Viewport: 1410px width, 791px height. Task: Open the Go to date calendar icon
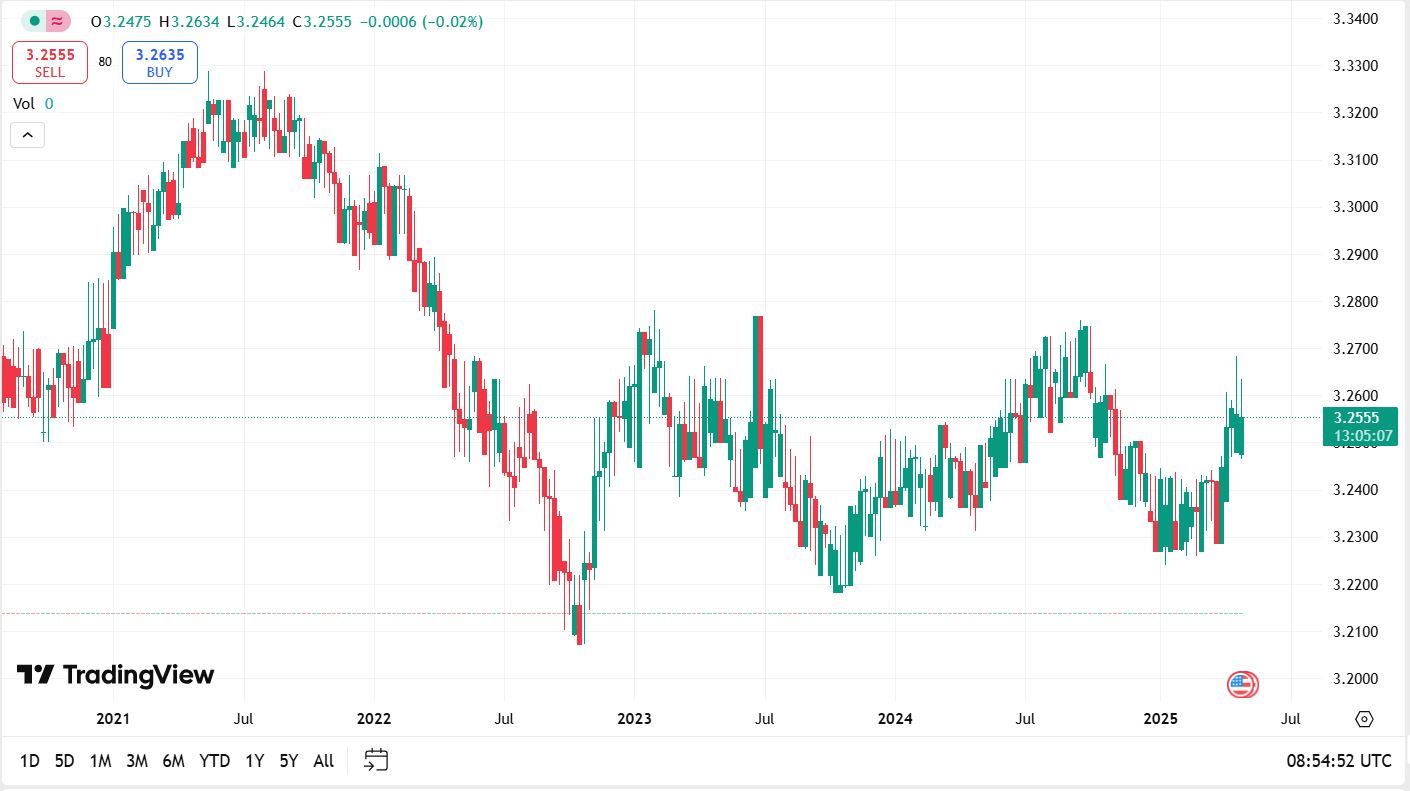point(376,760)
